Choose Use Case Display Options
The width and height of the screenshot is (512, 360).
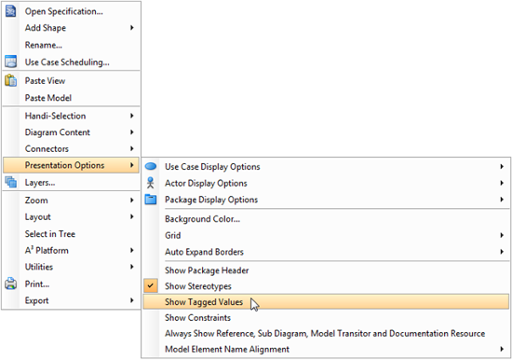(x=326, y=166)
